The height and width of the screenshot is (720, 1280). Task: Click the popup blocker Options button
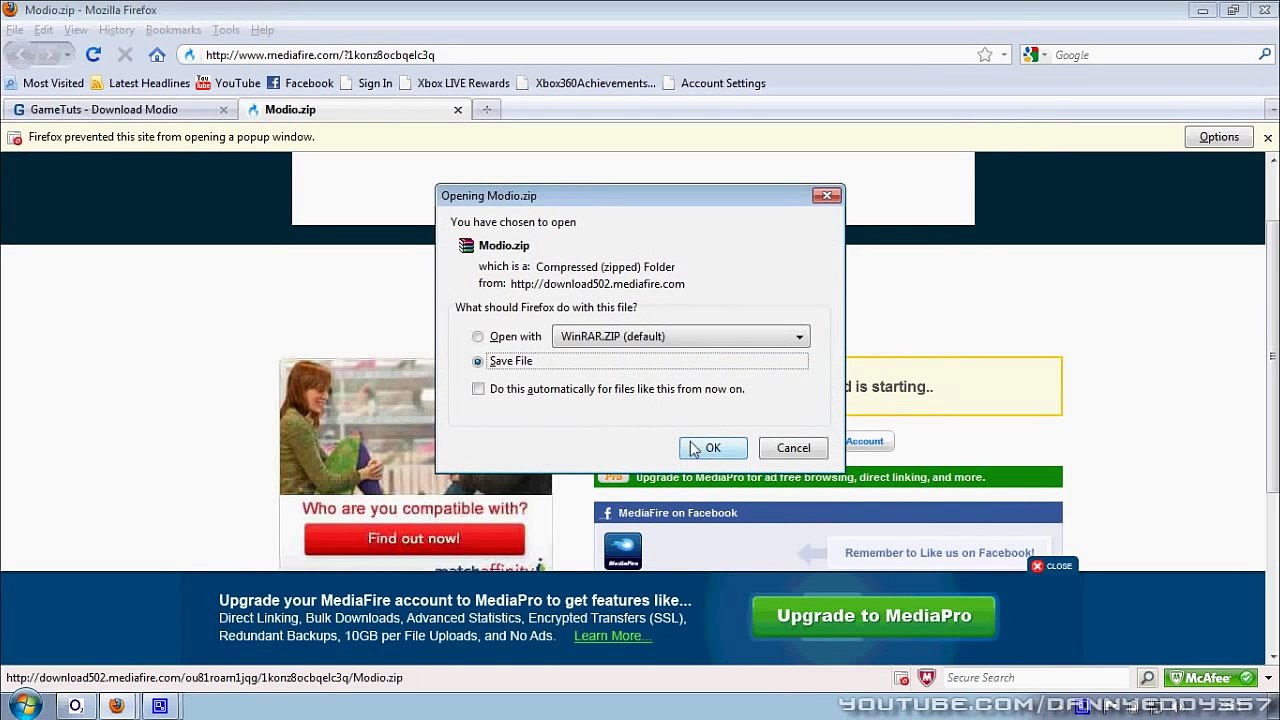pos(1219,137)
